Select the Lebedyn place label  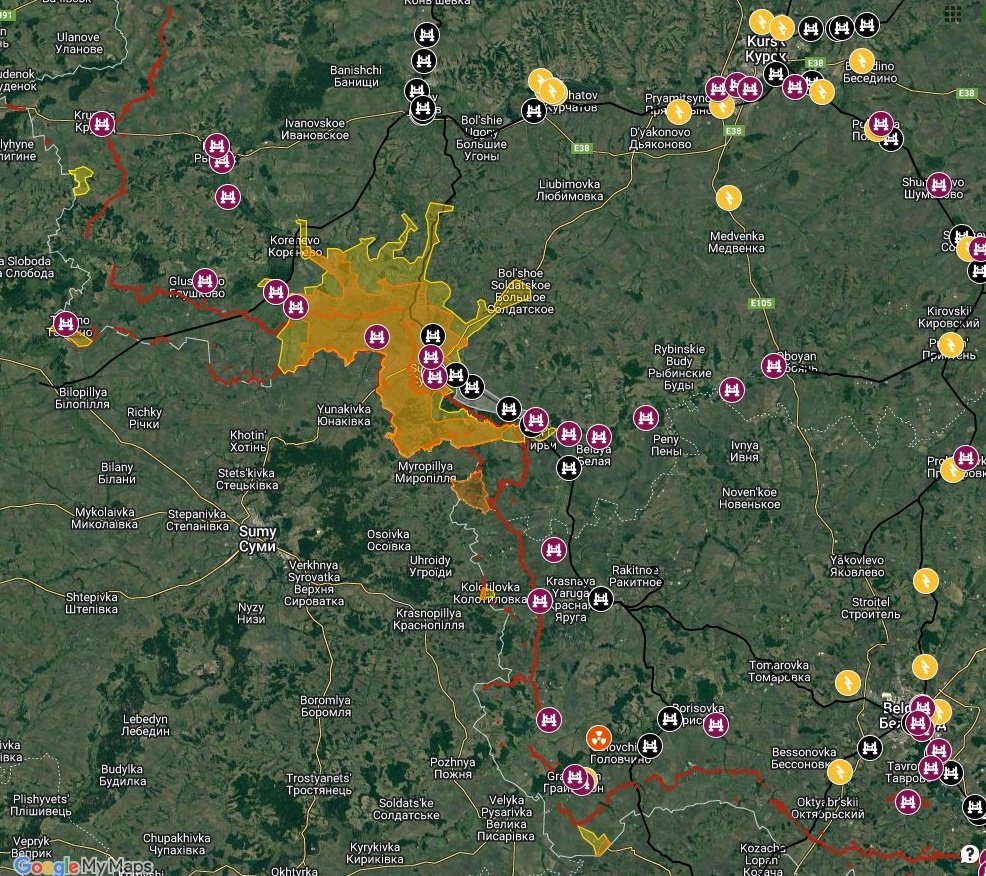(145, 725)
